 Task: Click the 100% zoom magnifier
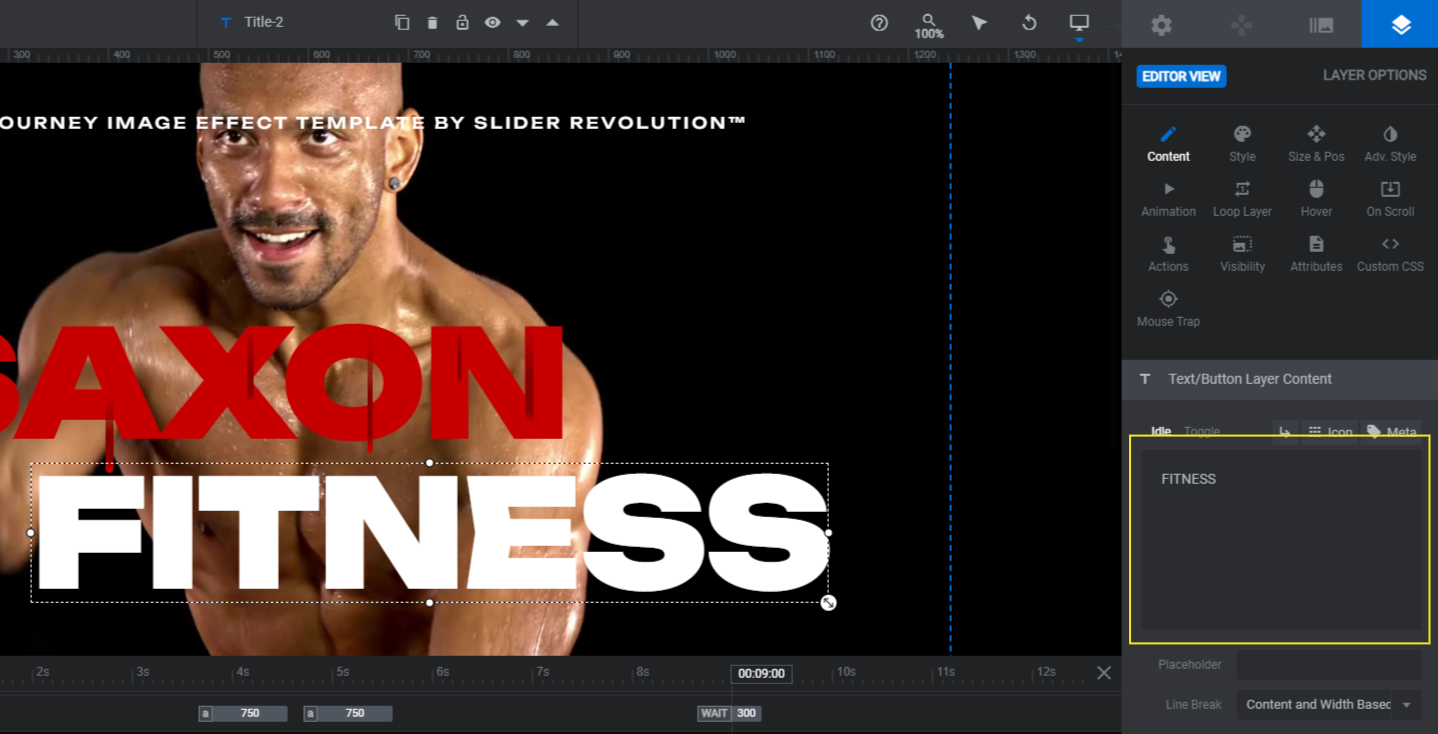929,25
